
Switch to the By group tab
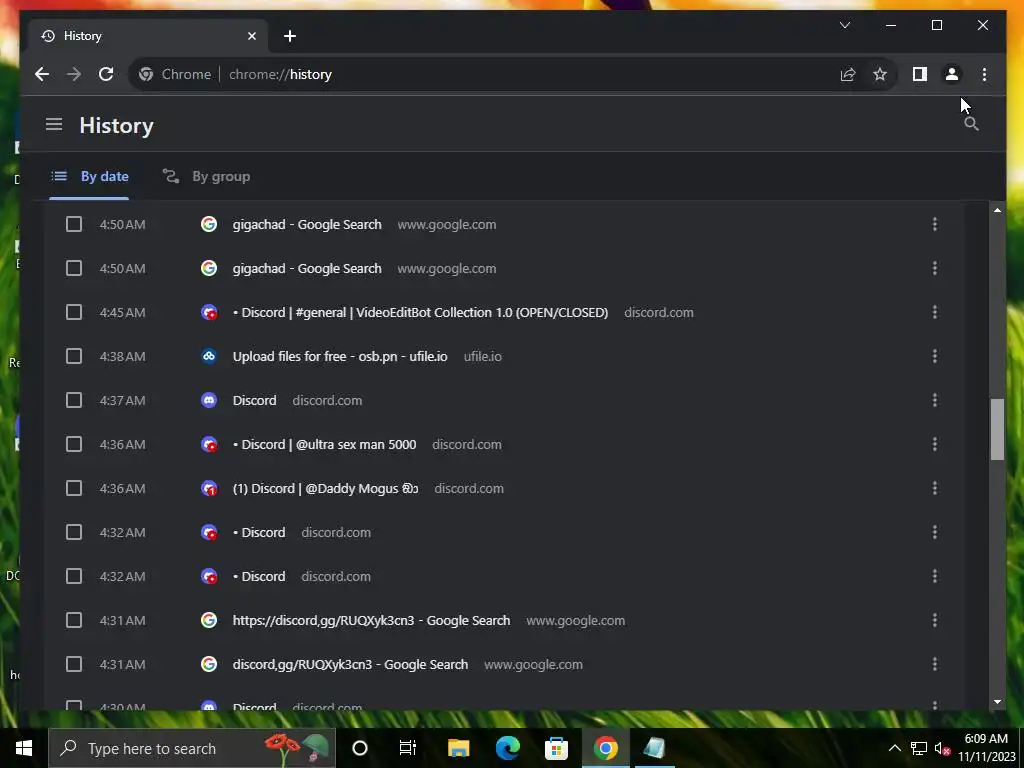[x=206, y=176]
